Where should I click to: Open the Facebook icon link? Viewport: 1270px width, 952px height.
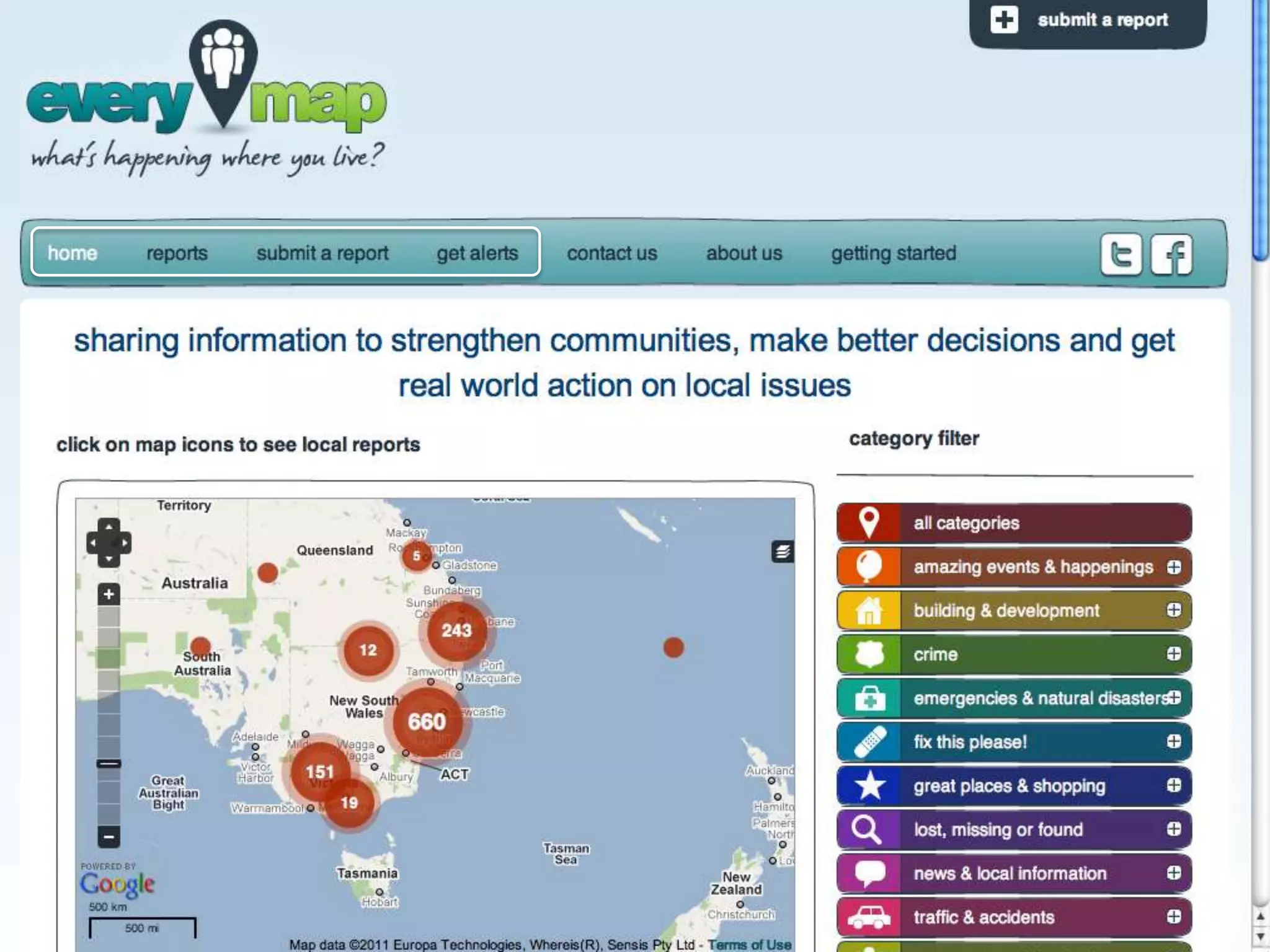(1171, 254)
